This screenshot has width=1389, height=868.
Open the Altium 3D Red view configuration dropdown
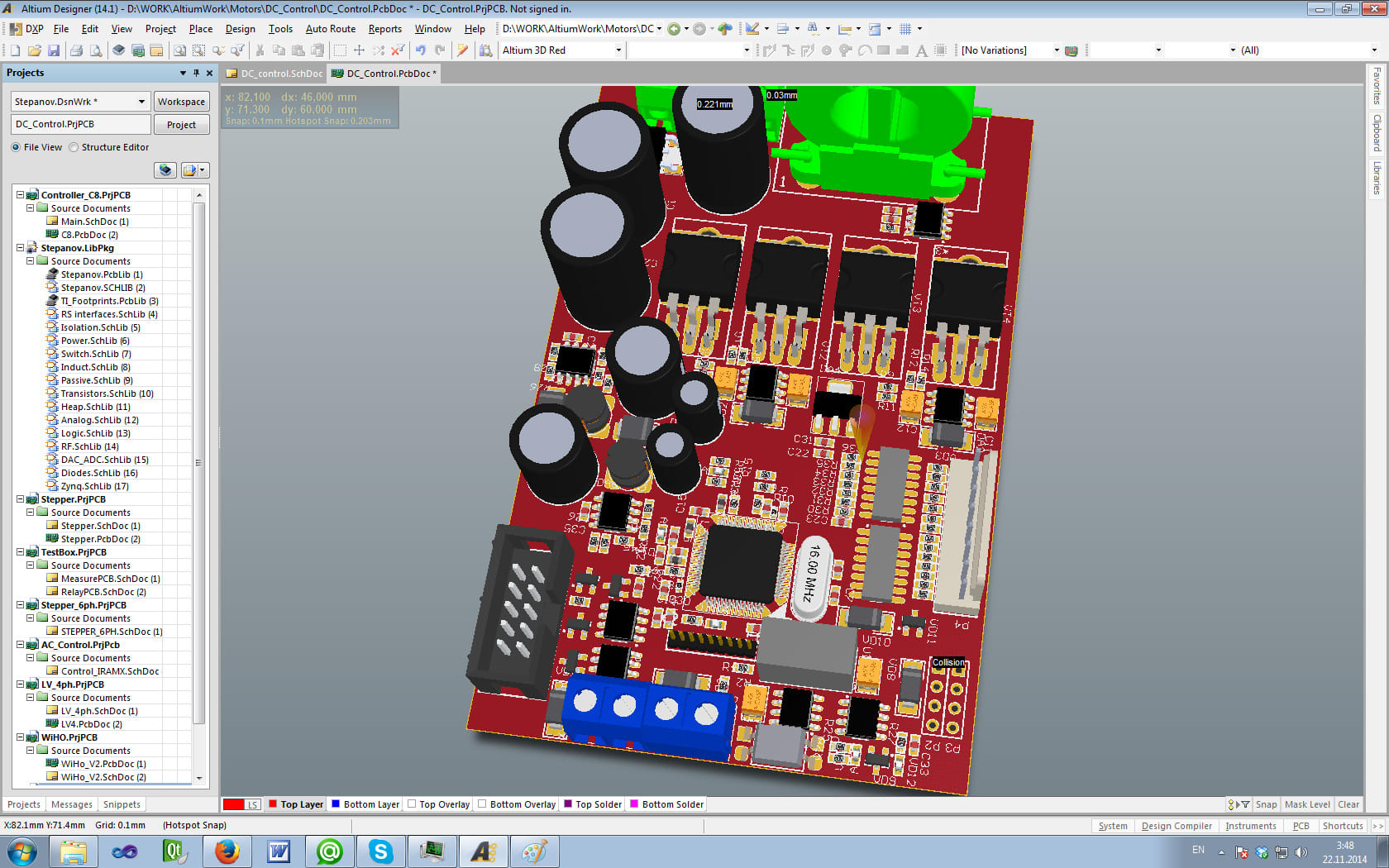618,50
